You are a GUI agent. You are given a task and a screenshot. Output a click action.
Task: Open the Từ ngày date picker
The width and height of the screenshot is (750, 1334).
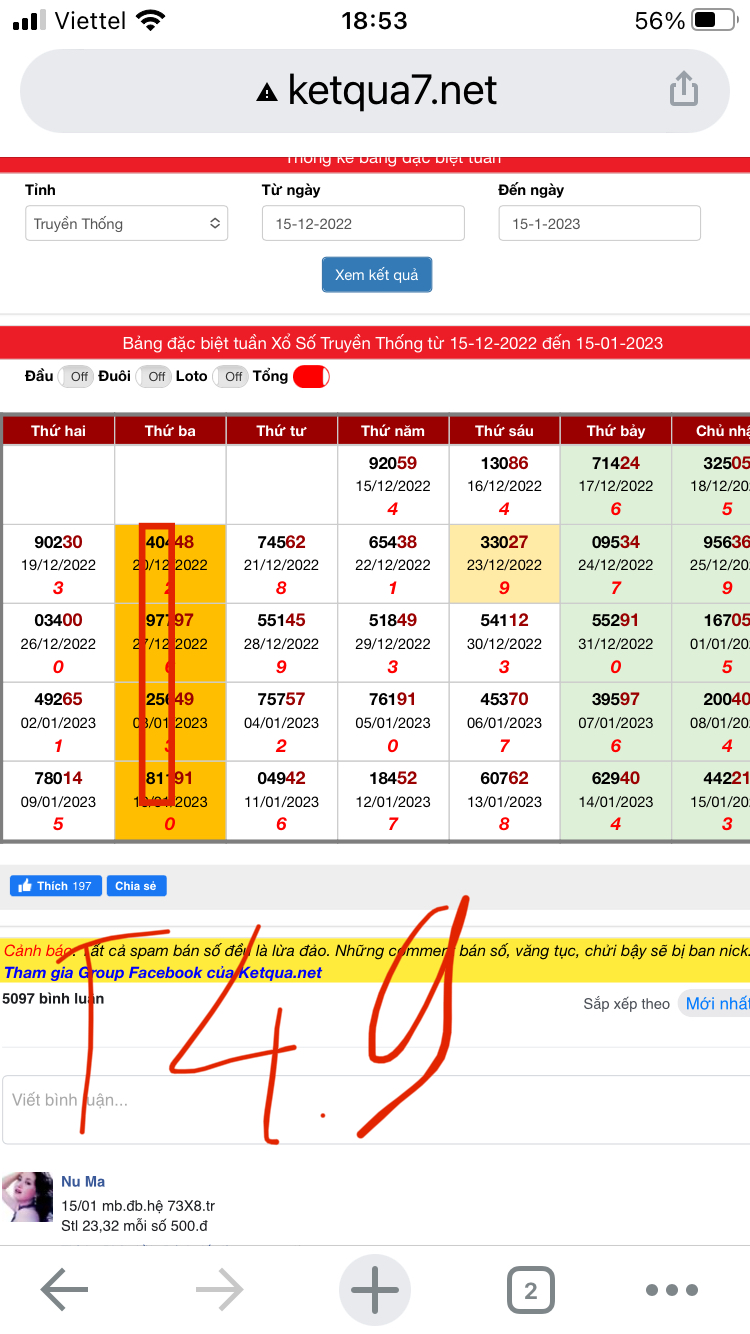pos(363,224)
